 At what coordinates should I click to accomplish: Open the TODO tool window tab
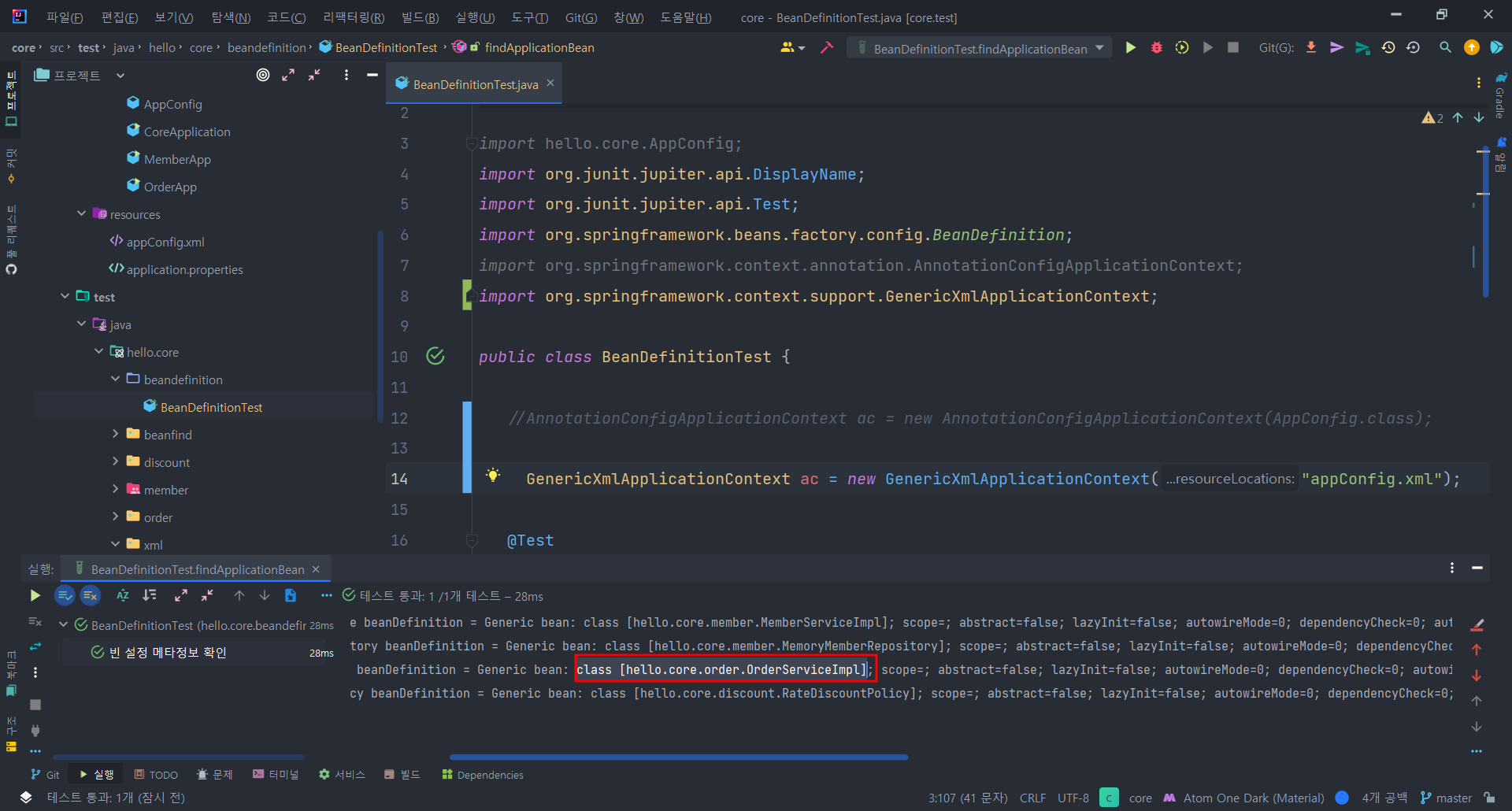point(156,775)
